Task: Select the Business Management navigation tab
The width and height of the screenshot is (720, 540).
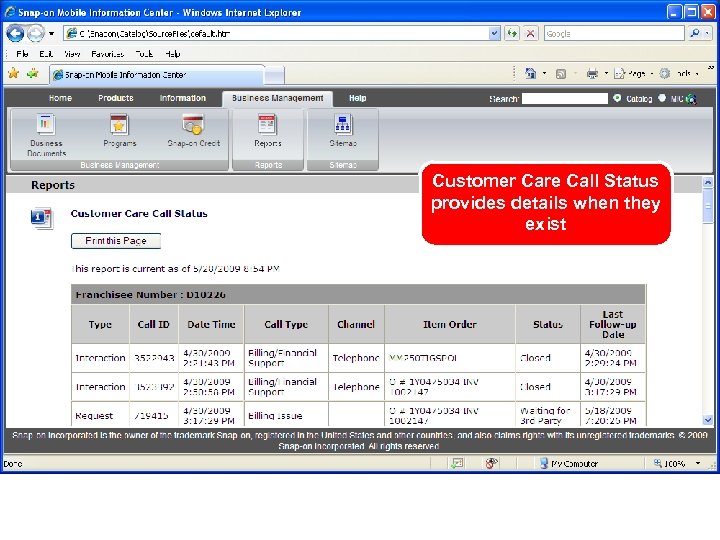Action: [277, 98]
